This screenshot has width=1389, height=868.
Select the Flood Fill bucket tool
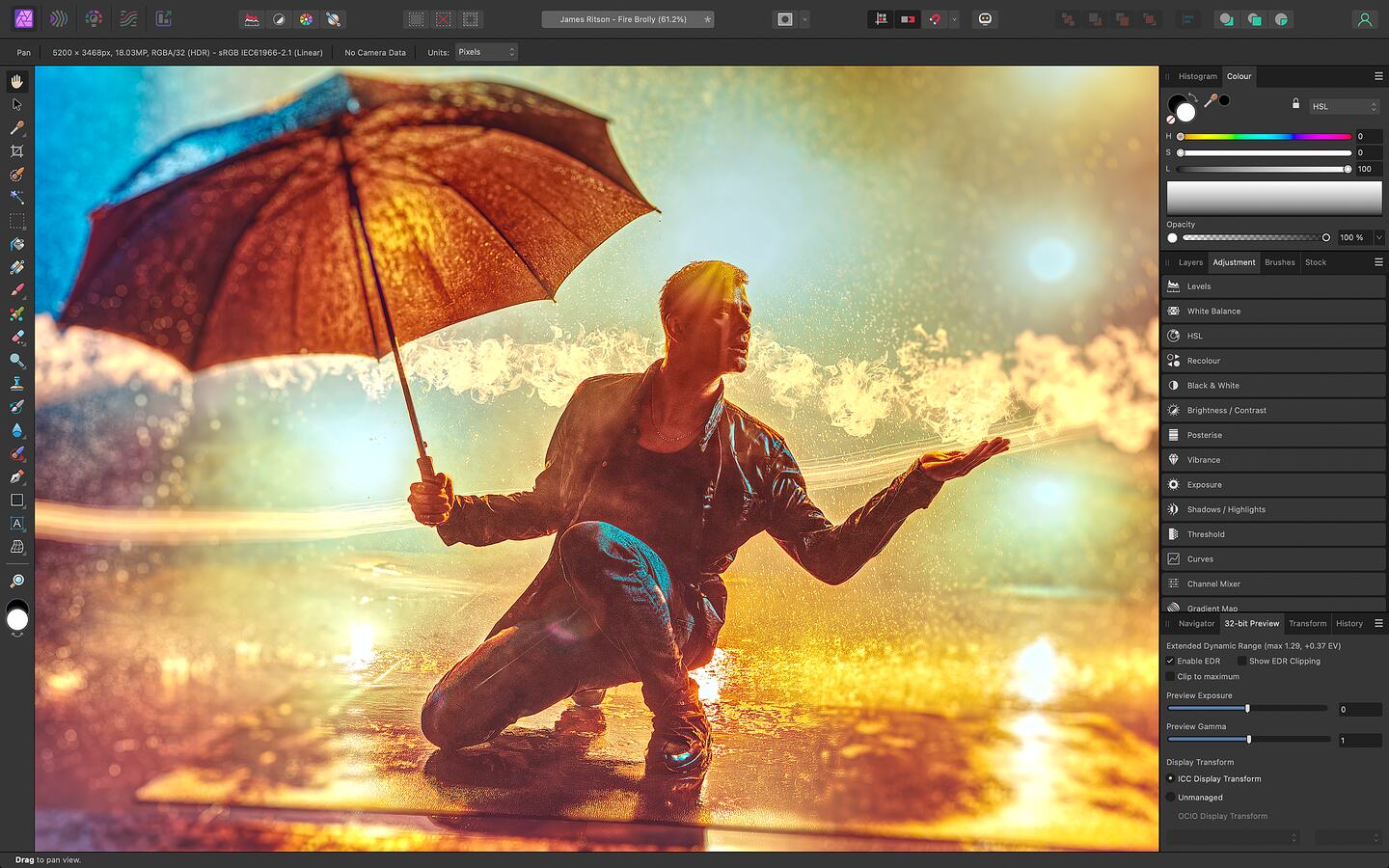point(16,244)
